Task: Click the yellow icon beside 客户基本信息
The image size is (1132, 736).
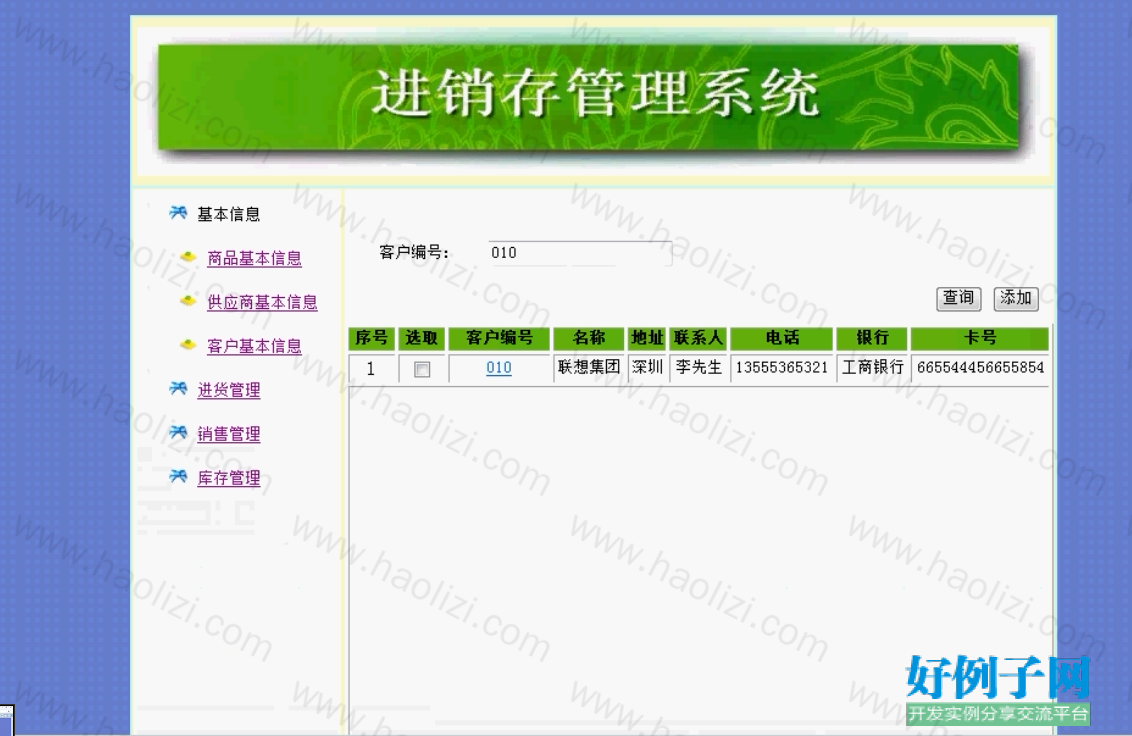Action: 188,345
